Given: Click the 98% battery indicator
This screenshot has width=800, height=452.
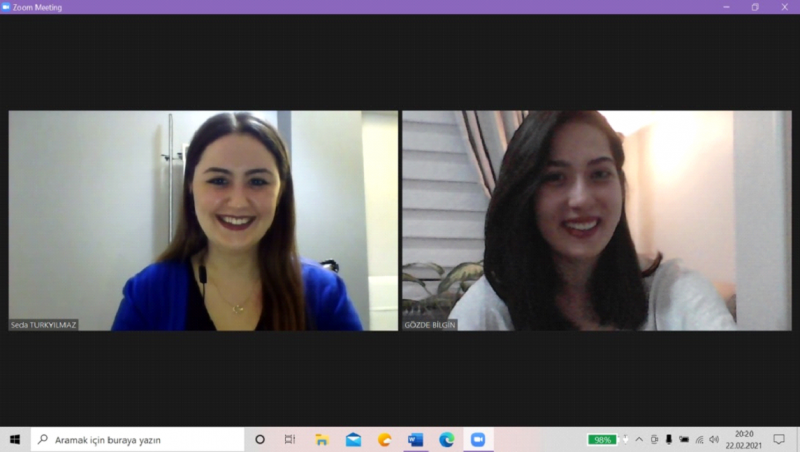Looking at the screenshot, I should 602,440.
